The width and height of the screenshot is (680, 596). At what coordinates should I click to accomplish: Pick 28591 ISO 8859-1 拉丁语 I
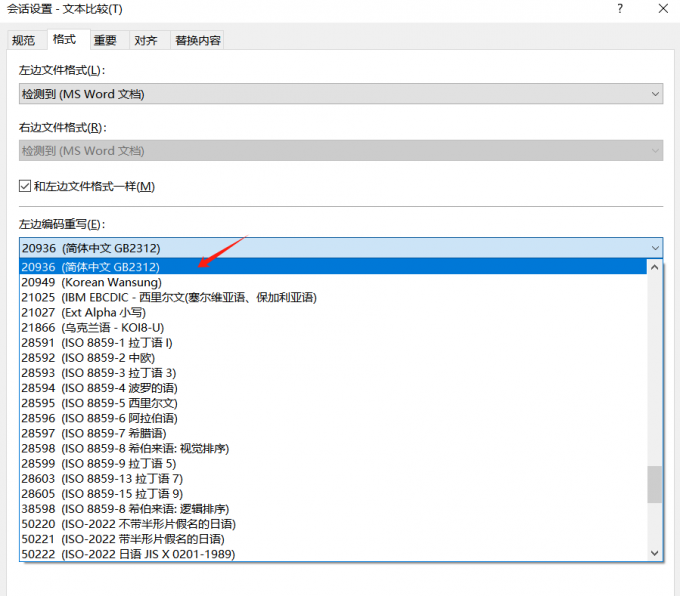(333, 343)
